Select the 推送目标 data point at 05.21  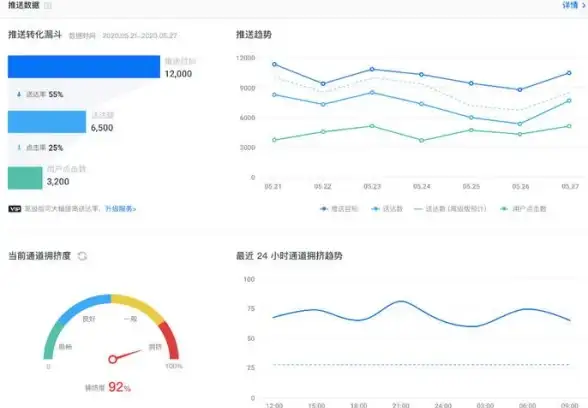[274, 64]
